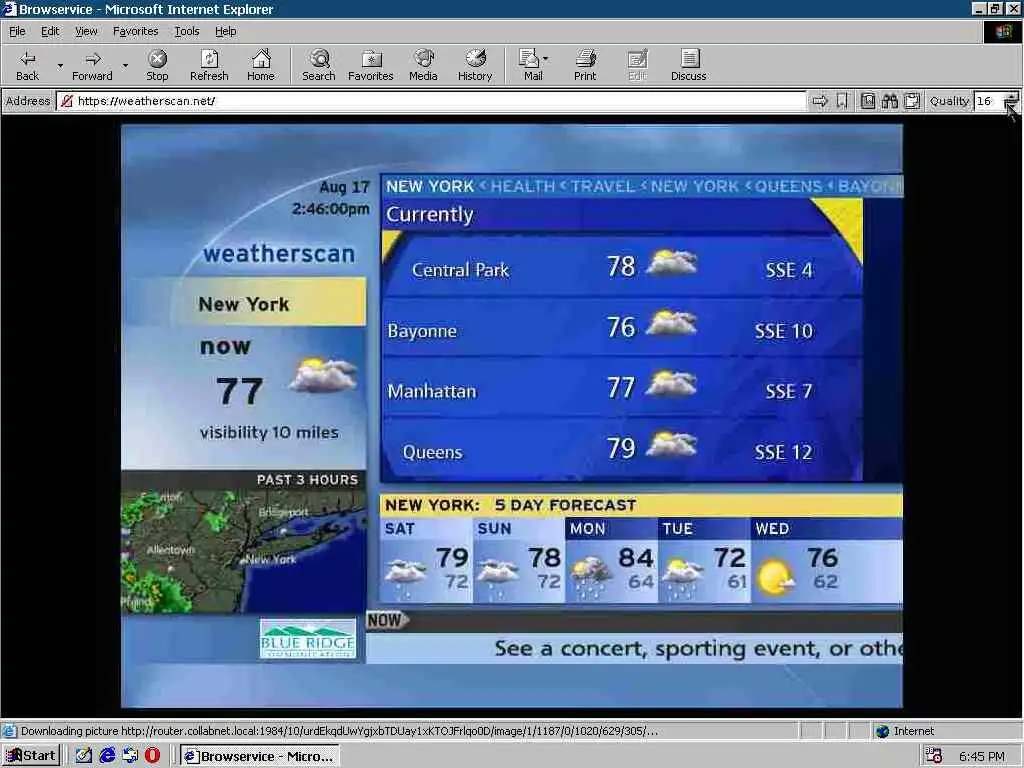Click the Go arrow beside the address bar
Image resolution: width=1024 pixels, height=768 pixels.
(x=820, y=101)
